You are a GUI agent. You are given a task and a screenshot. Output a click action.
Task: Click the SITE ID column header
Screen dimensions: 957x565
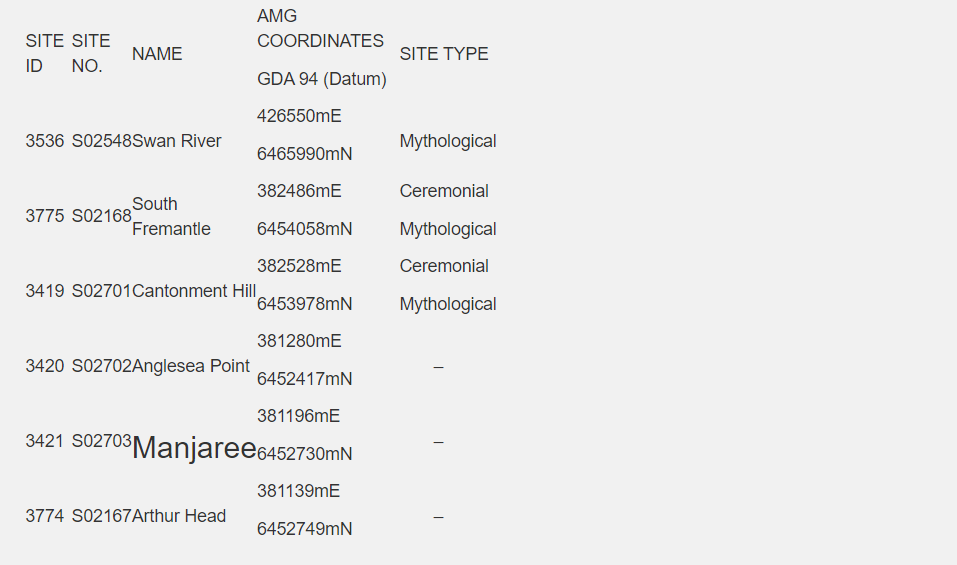(x=45, y=54)
